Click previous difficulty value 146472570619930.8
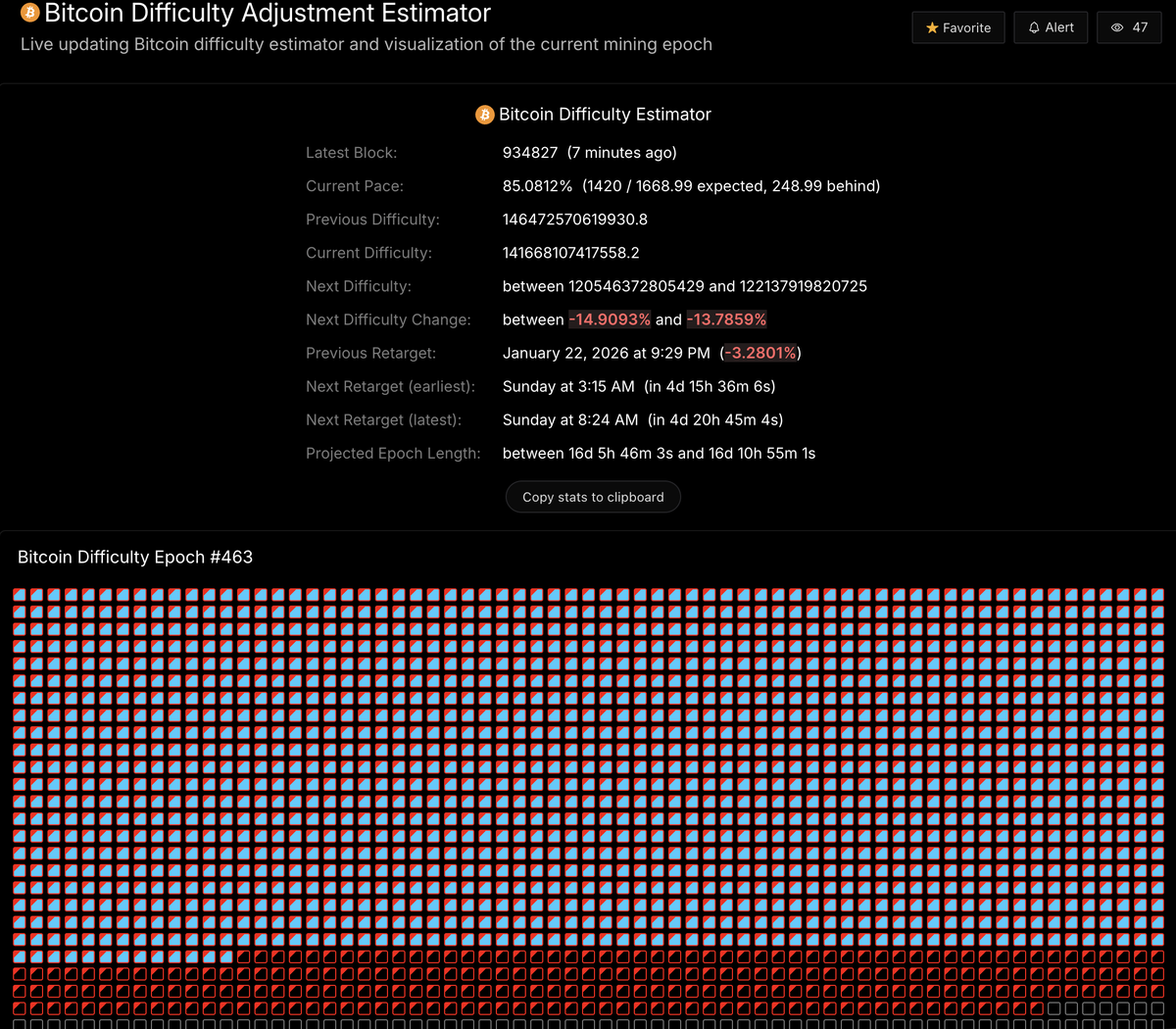Viewport: 1176px width, 1029px height. 575,220
